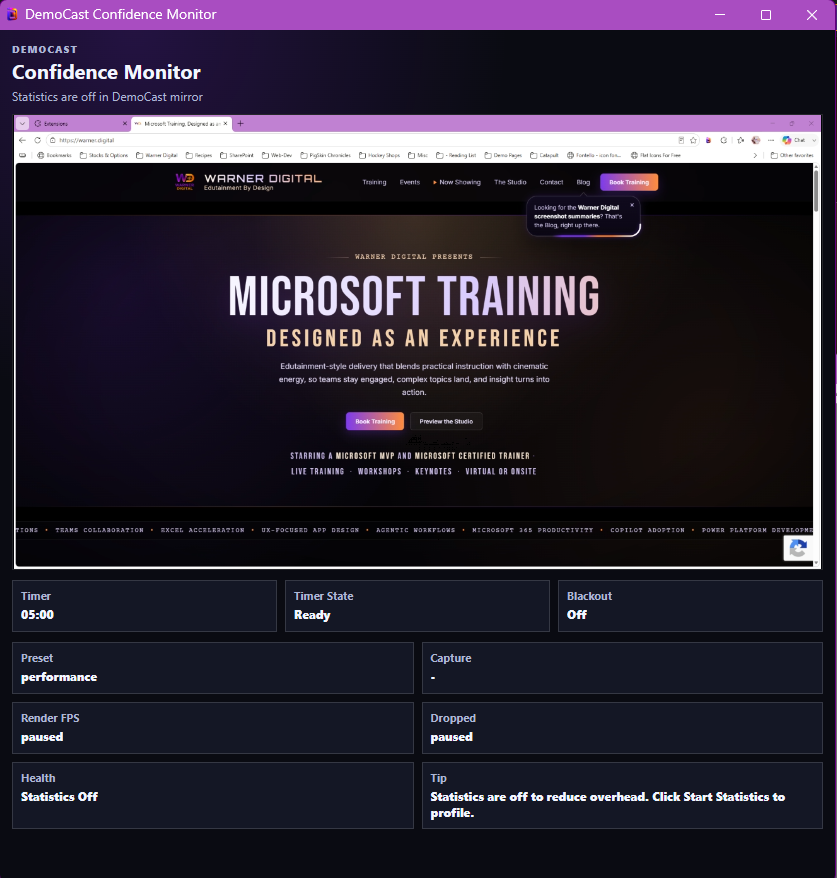The image size is (837, 878).
Task: Open a new tab with plus icon
Action: coord(241,123)
